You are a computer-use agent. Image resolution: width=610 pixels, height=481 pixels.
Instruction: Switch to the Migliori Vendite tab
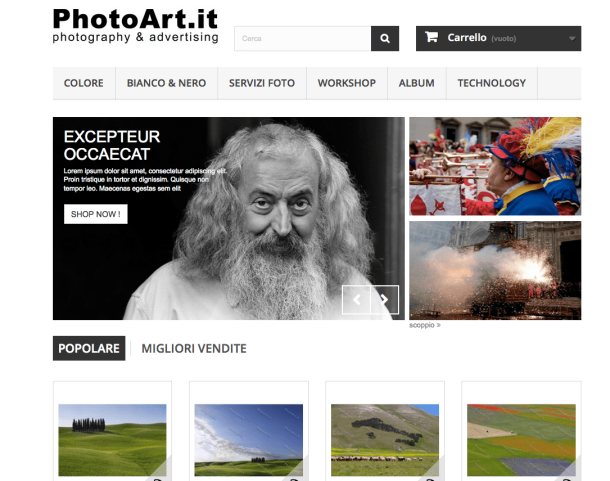point(194,349)
